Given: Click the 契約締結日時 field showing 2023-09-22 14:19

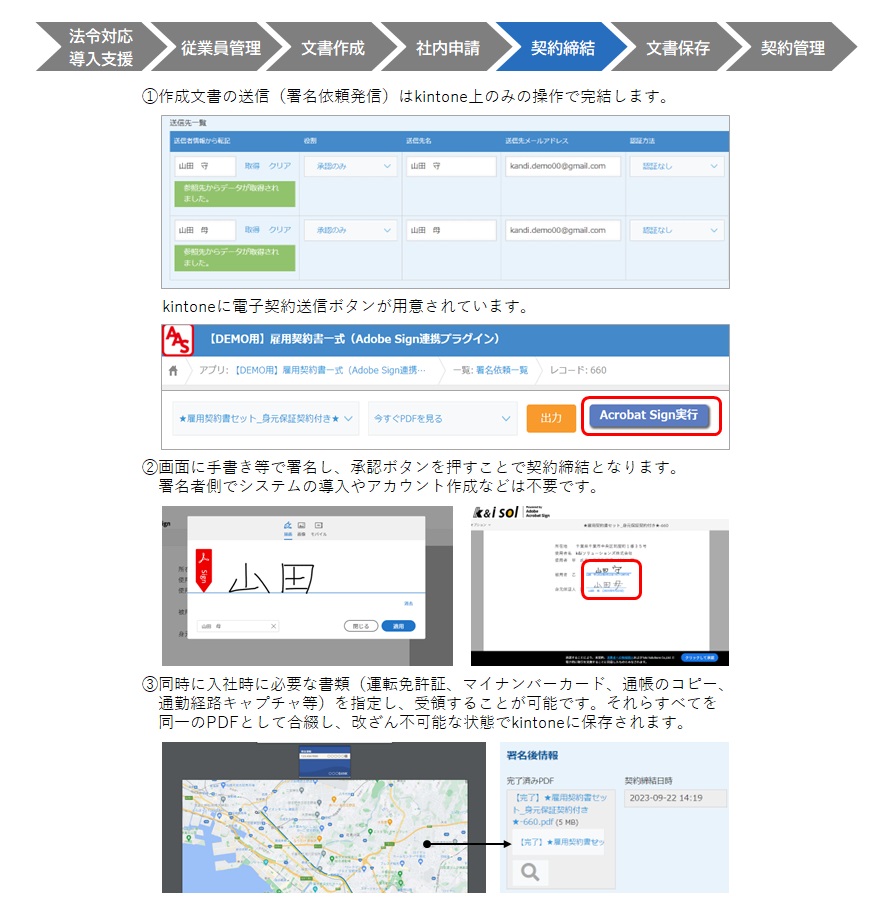Looking at the screenshot, I should coord(675,798).
